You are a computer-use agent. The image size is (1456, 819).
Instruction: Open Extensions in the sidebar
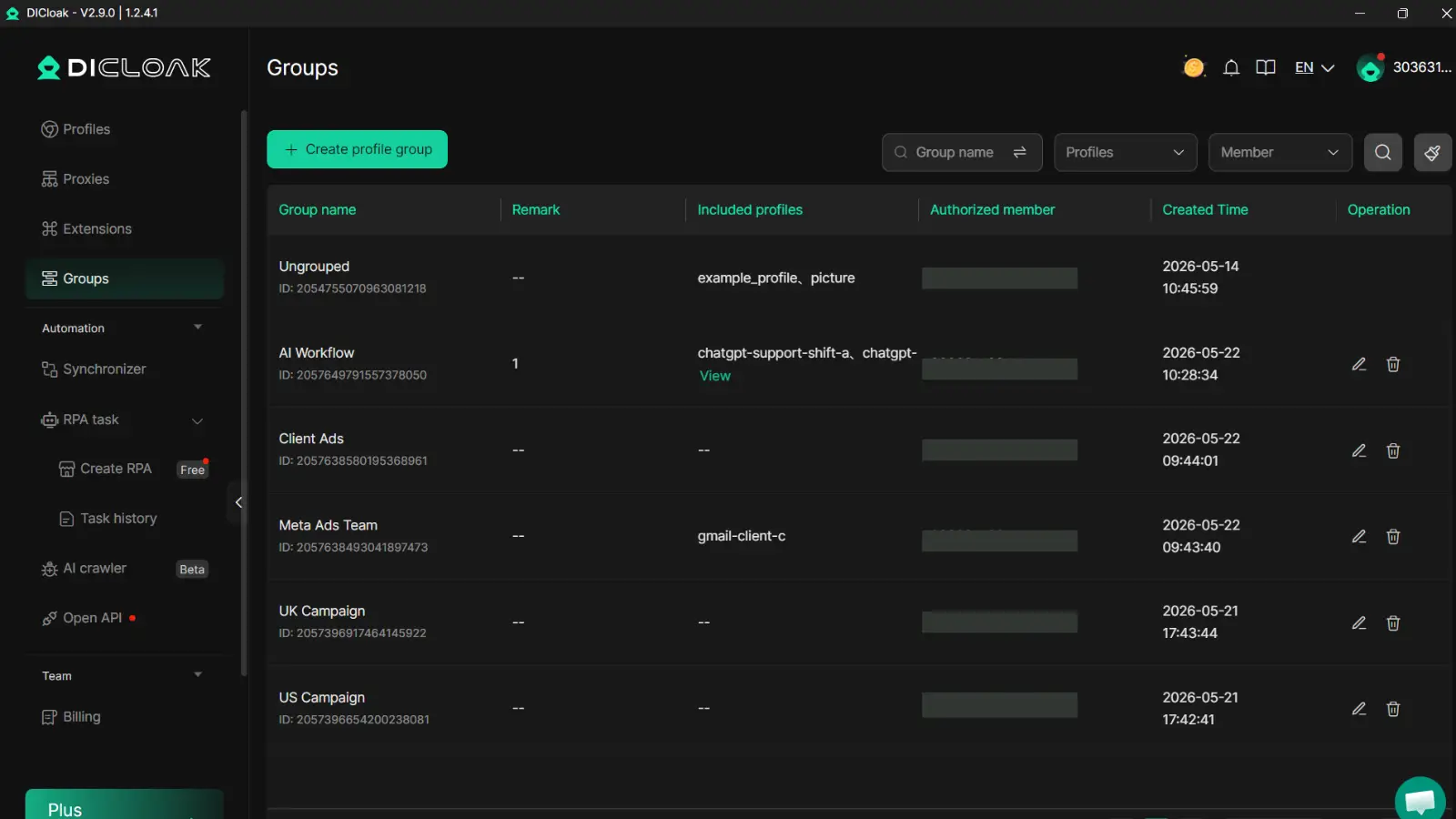click(x=124, y=228)
